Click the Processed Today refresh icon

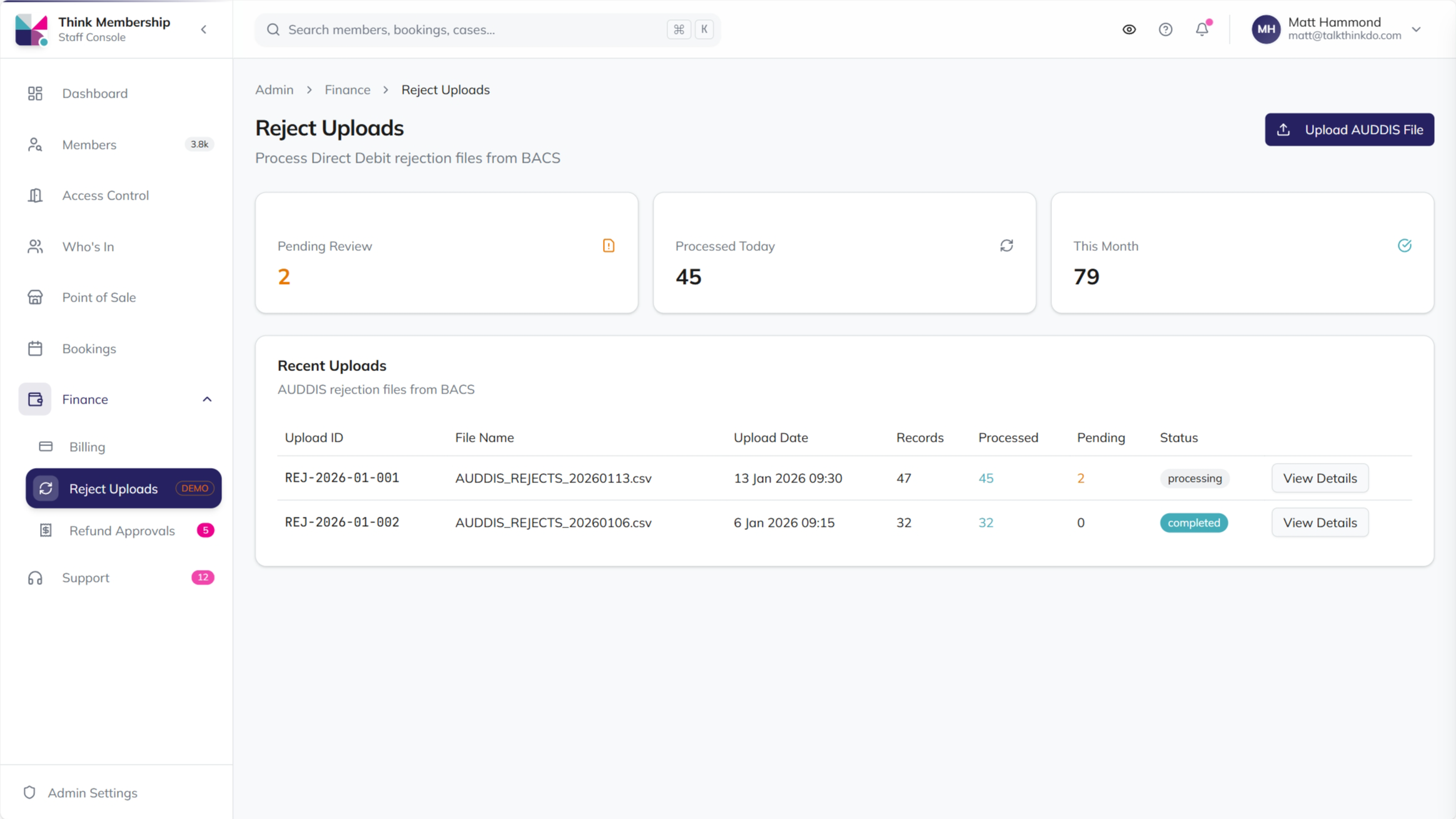point(1006,246)
